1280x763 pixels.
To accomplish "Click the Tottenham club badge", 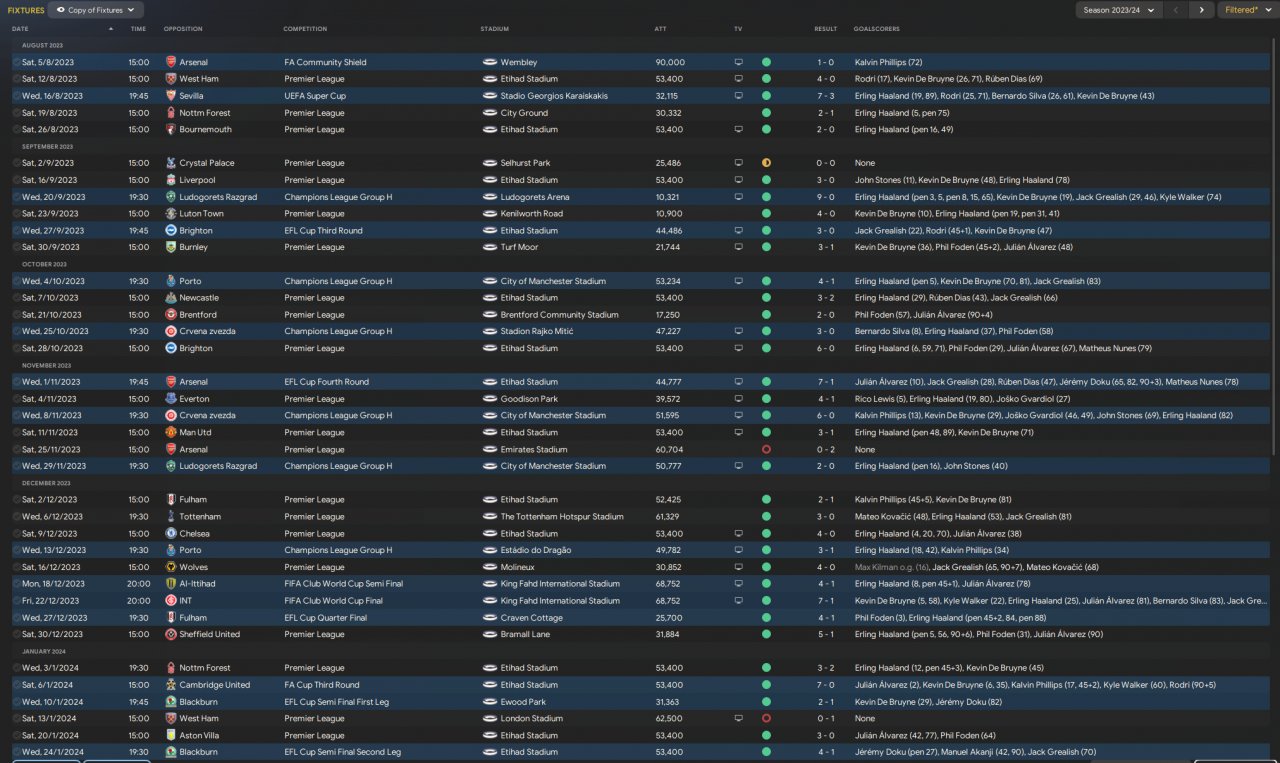I will point(171,517).
